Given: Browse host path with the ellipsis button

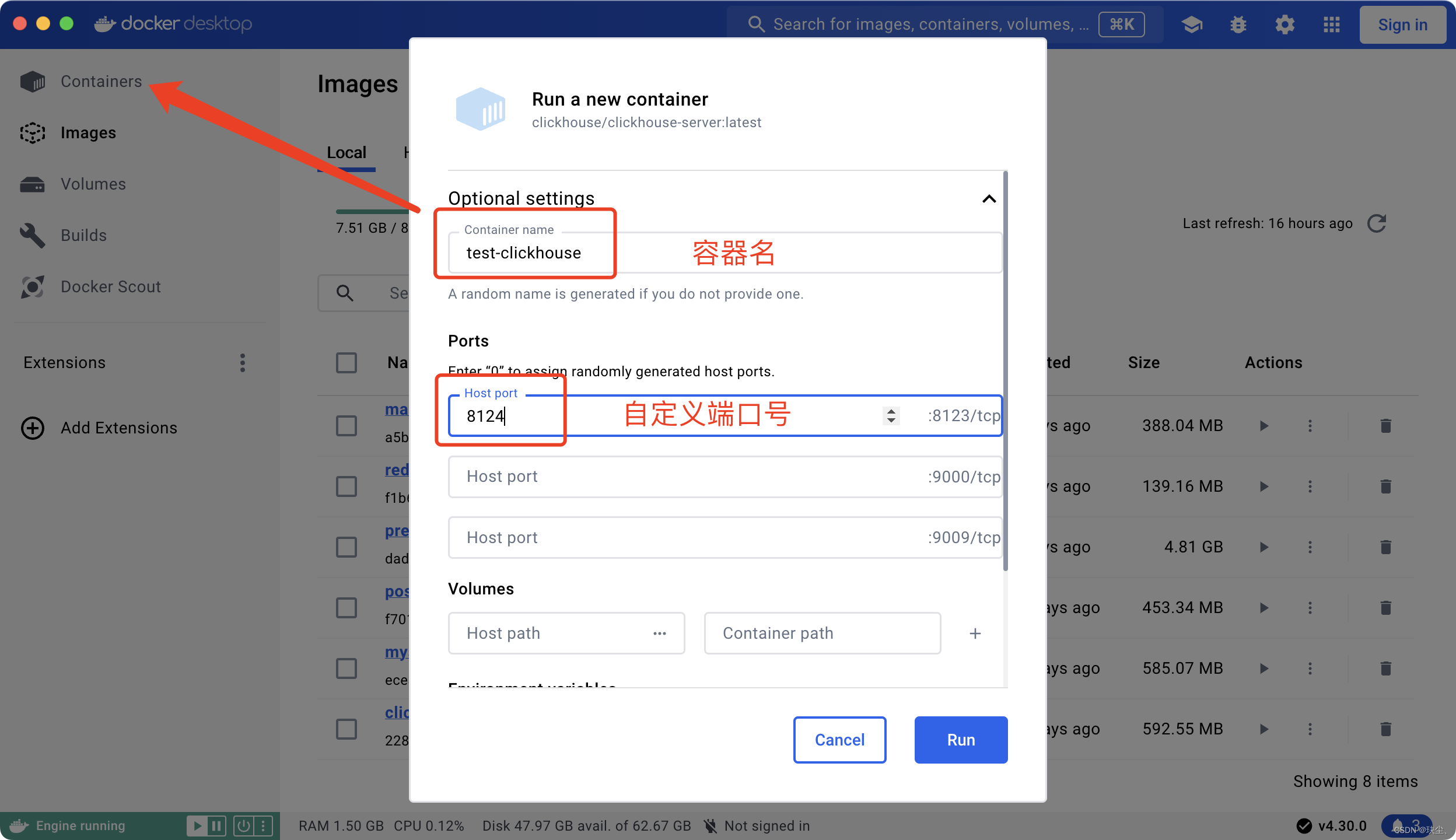Looking at the screenshot, I should [660, 633].
